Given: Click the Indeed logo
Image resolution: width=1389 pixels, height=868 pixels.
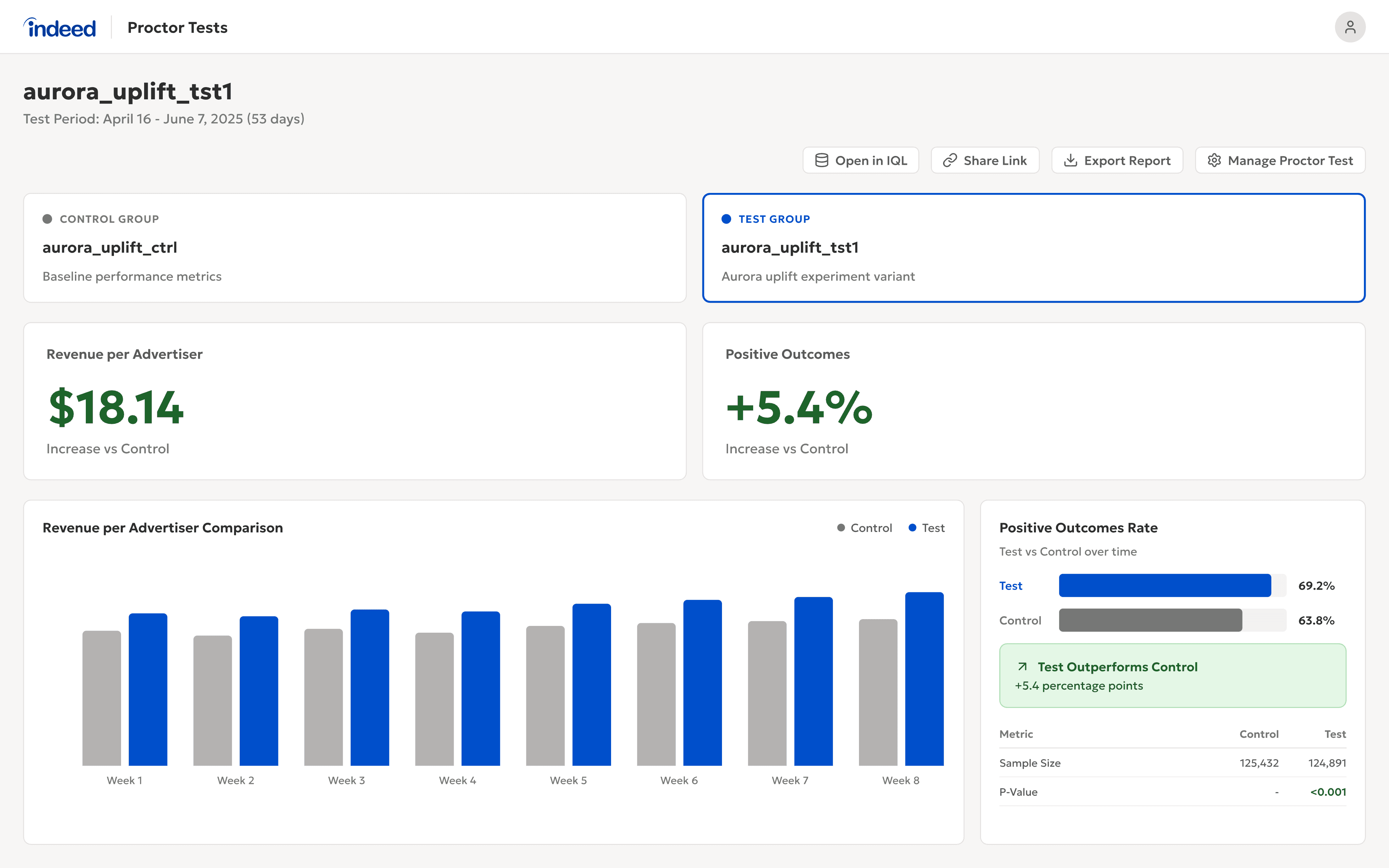Looking at the screenshot, I should click(60, 27).
